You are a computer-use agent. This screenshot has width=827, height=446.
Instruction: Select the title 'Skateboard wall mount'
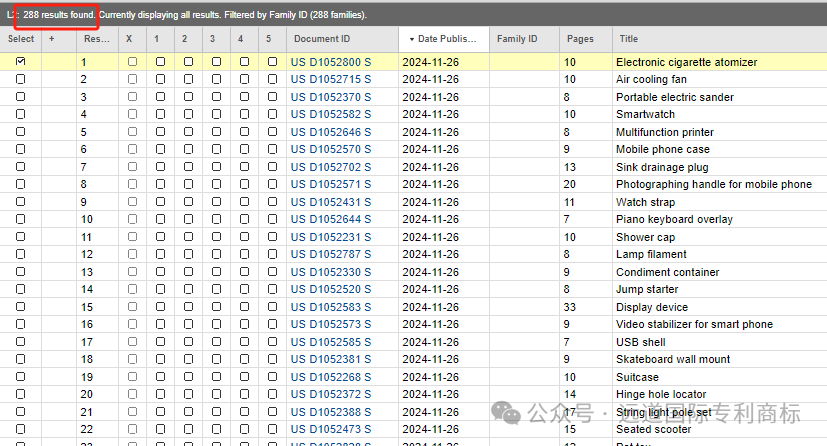[x=673, y=360]
